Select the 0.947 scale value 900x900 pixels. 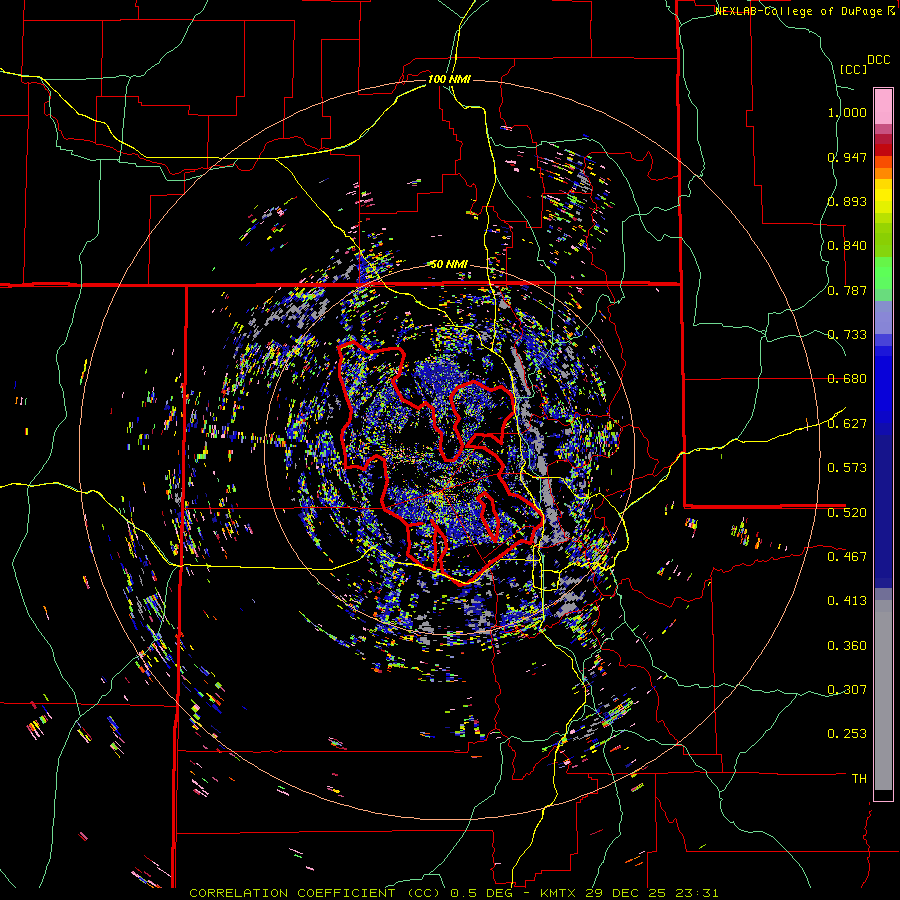[x=847, y=157]
